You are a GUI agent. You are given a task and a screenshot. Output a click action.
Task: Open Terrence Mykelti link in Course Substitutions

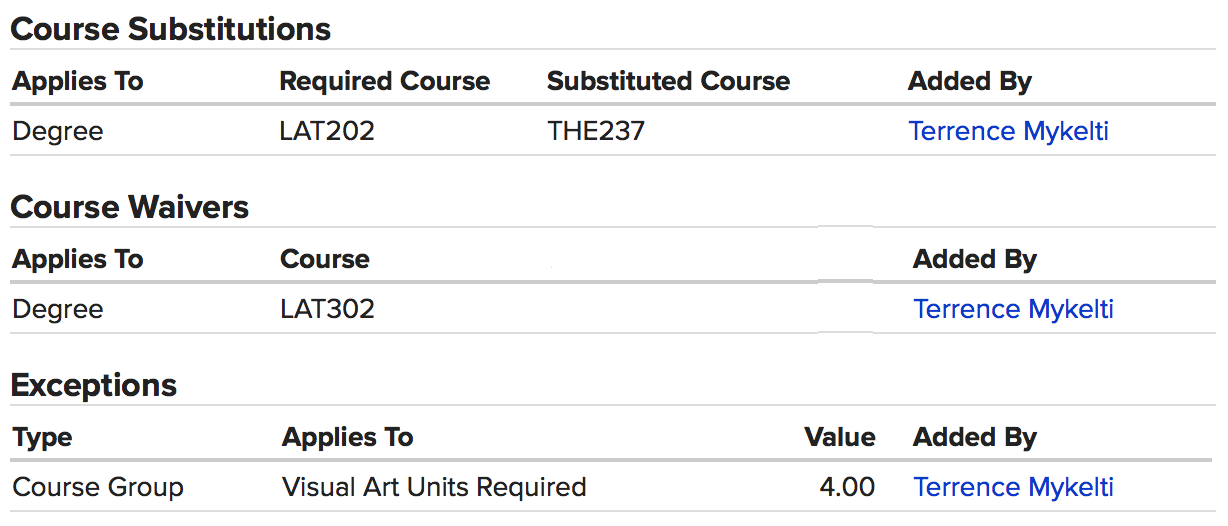click(1008, 131)
